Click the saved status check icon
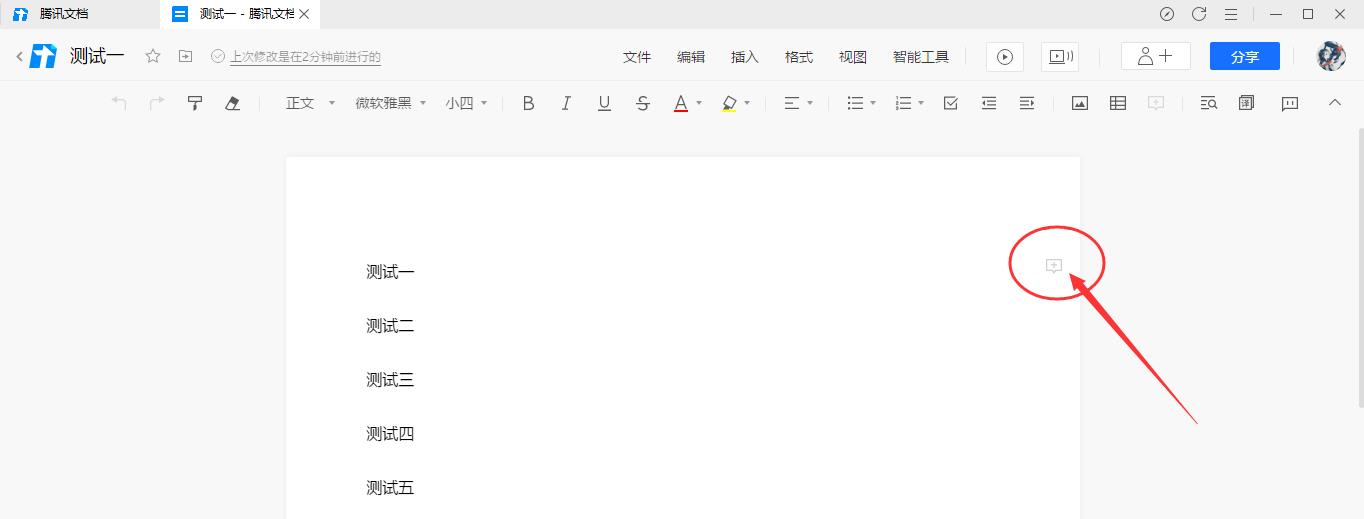The height and width of the screenshot is (519, 1364). click(218, 57)
